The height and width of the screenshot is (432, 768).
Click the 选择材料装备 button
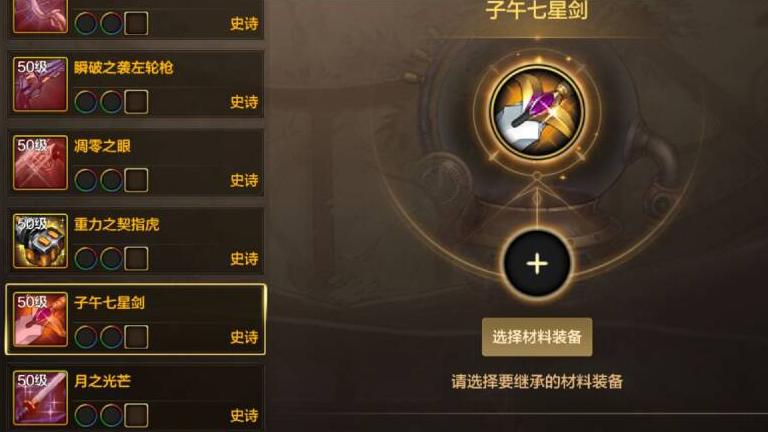(x=537, y=337)
